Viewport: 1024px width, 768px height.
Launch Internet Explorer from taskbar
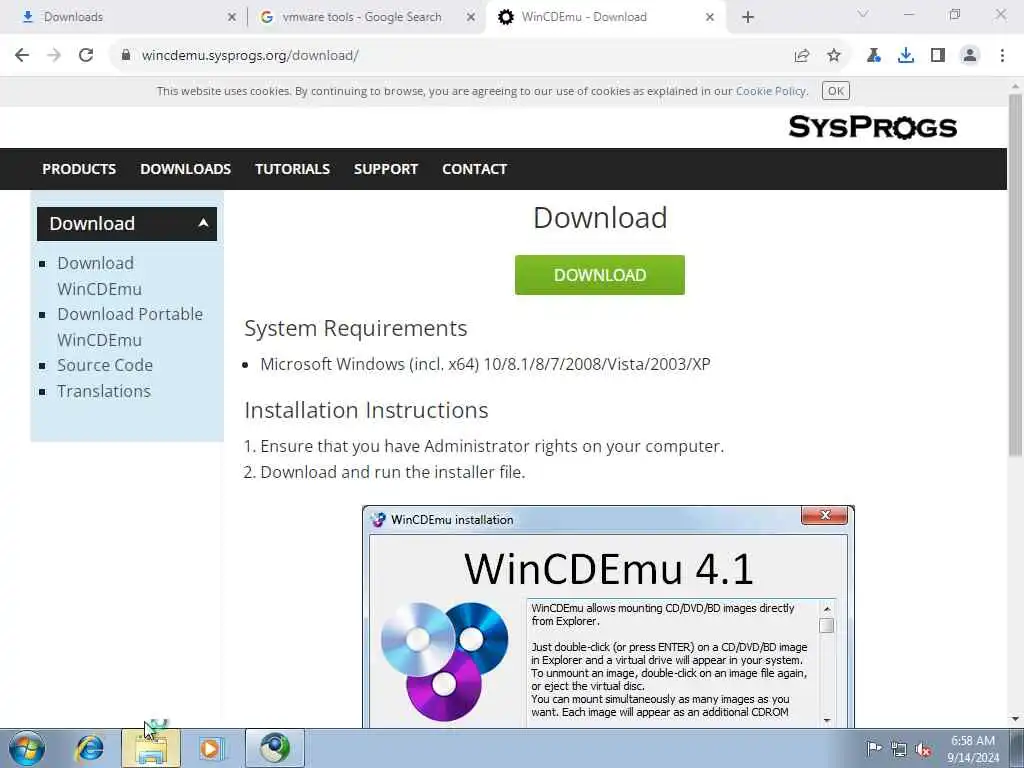(x=89, y=748)
